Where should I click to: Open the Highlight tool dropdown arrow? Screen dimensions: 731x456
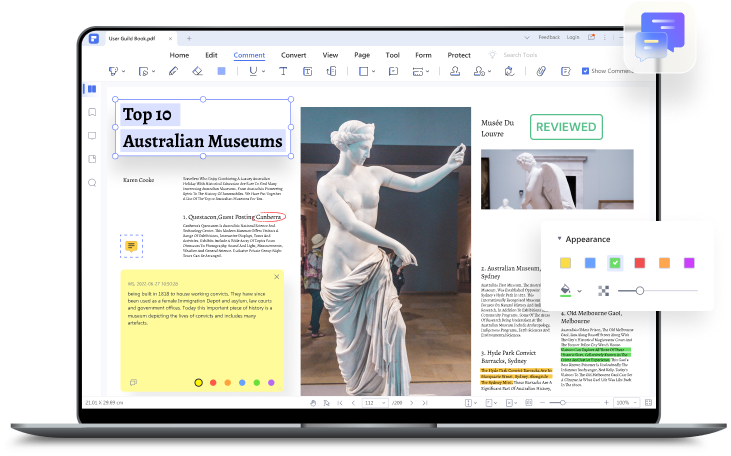point(124,72)
